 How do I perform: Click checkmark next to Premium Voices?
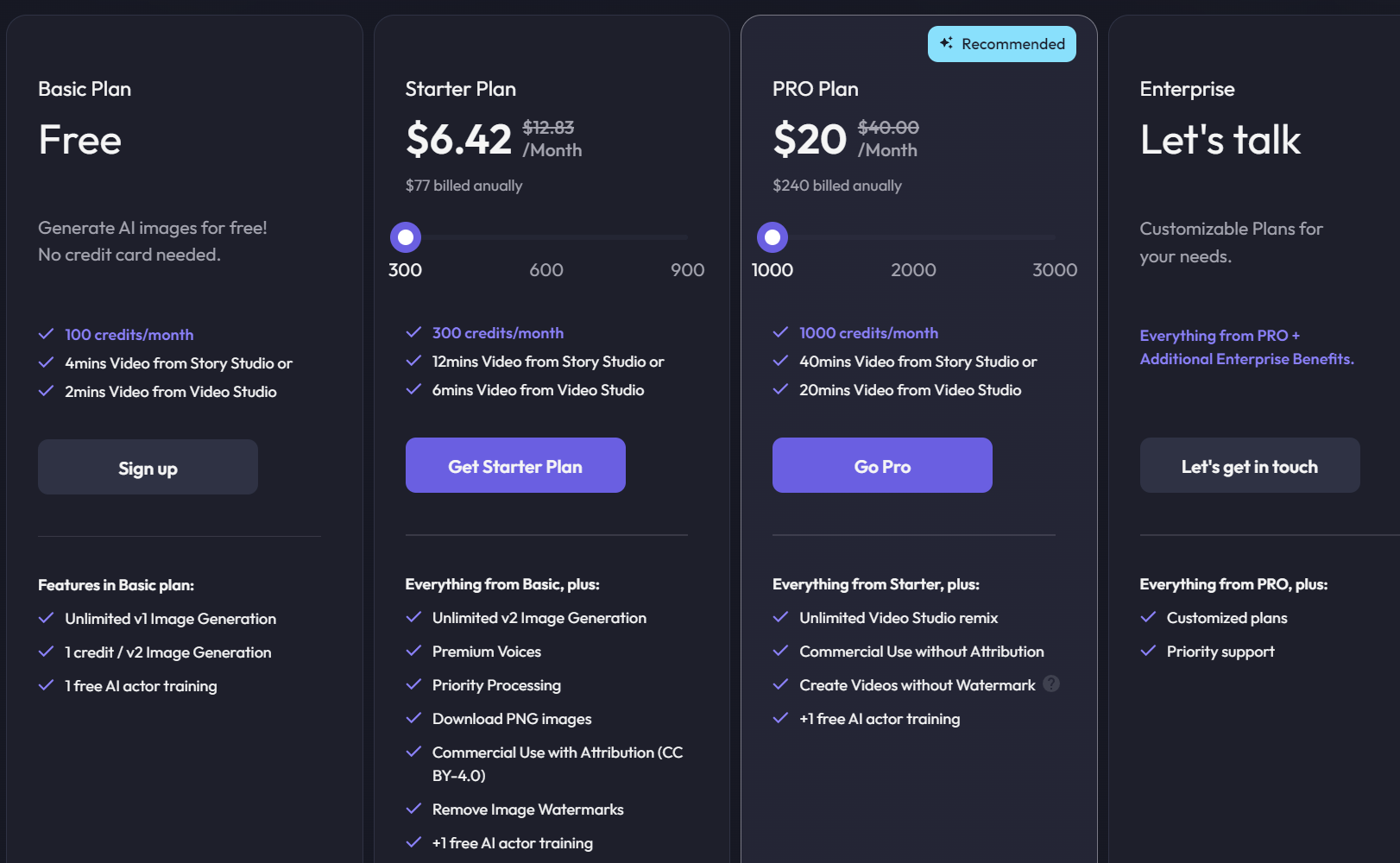point(414,652)
